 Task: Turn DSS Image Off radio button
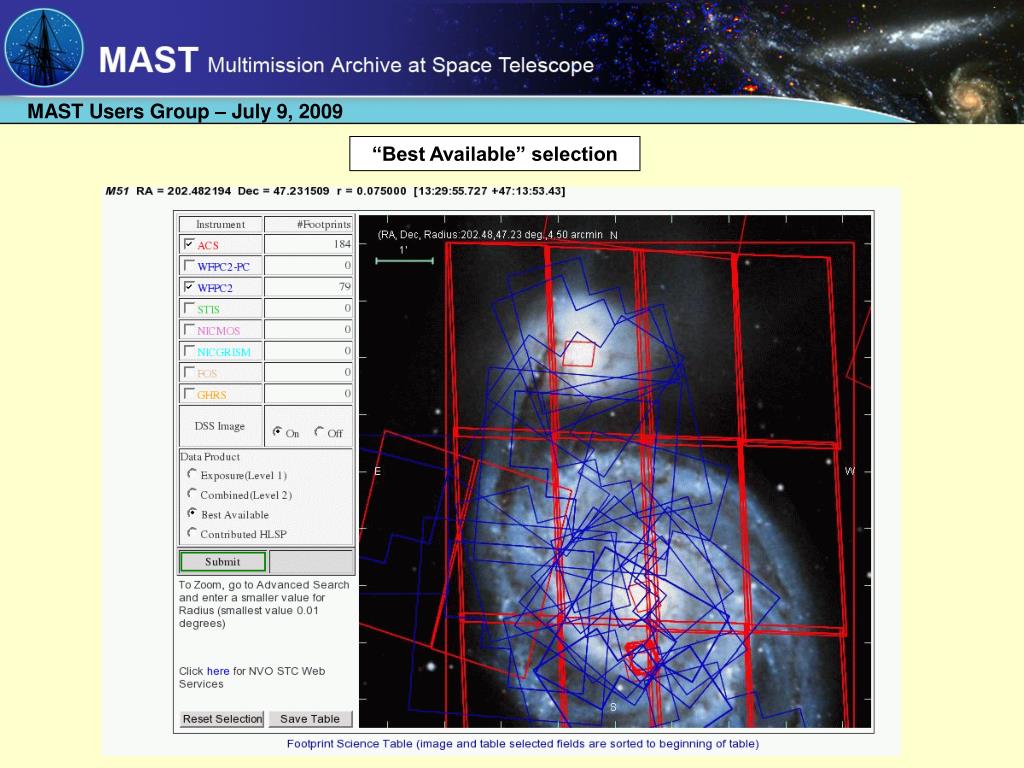pyautogui.click(x=319, y=431)
